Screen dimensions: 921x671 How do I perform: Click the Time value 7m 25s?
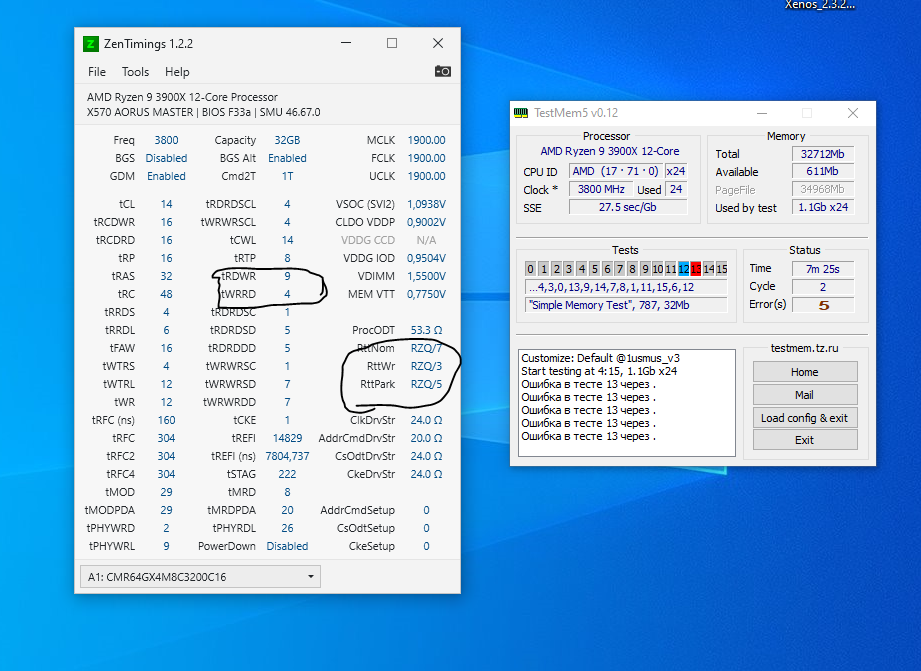coord(823,269)
